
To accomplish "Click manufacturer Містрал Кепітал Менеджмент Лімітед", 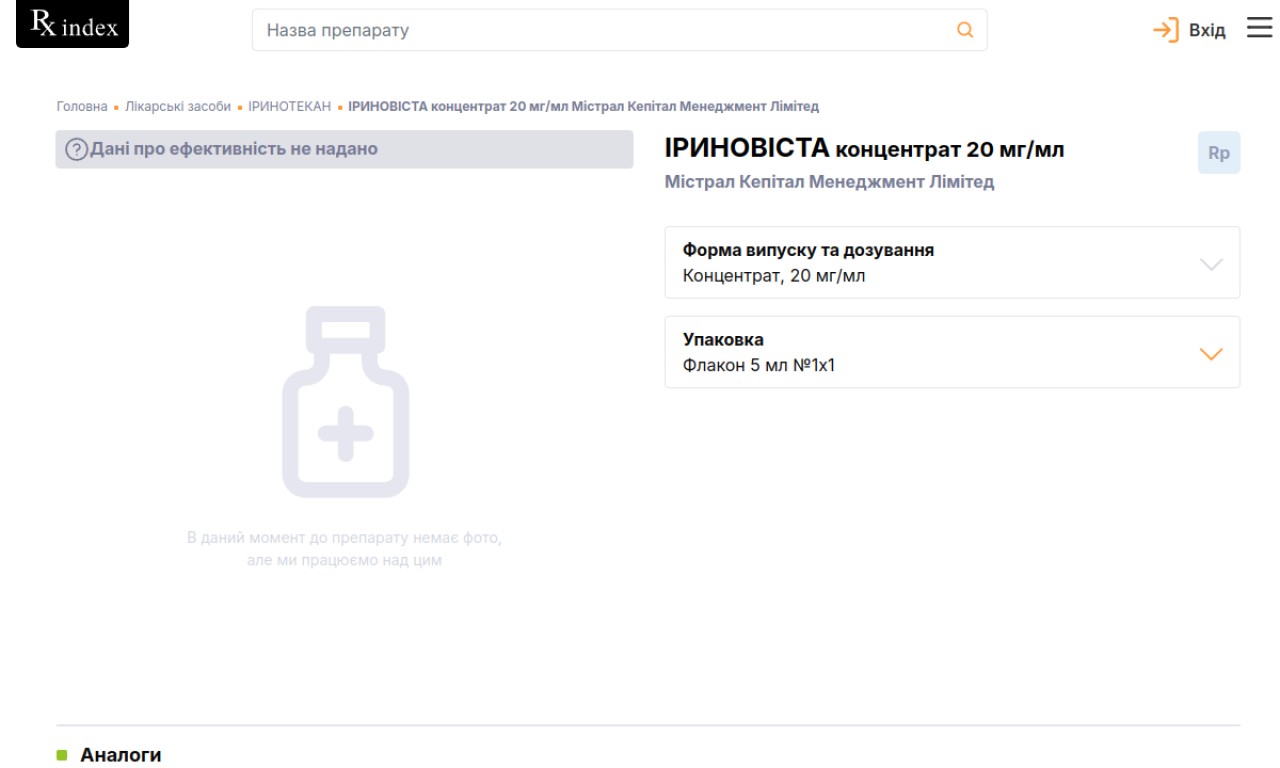I will (829, 183).
